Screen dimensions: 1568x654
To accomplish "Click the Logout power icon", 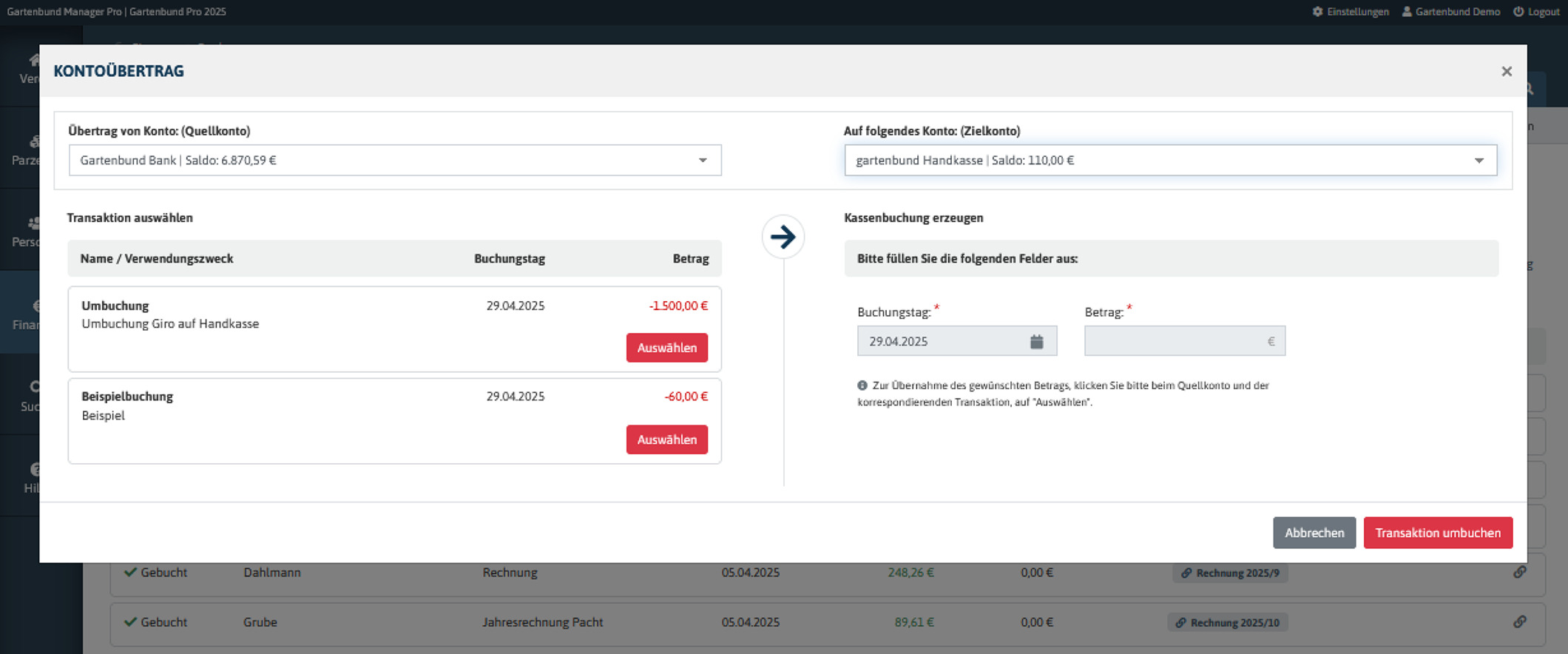I will (x=1518, y=12).
